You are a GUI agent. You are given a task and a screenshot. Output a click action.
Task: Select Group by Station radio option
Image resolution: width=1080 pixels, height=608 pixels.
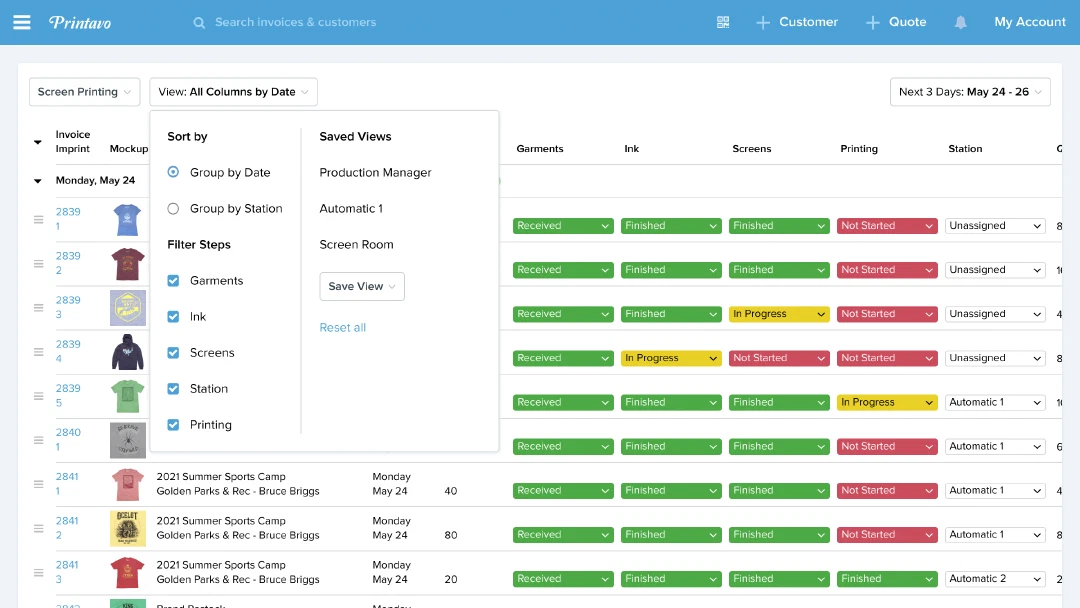pos(174,209)
